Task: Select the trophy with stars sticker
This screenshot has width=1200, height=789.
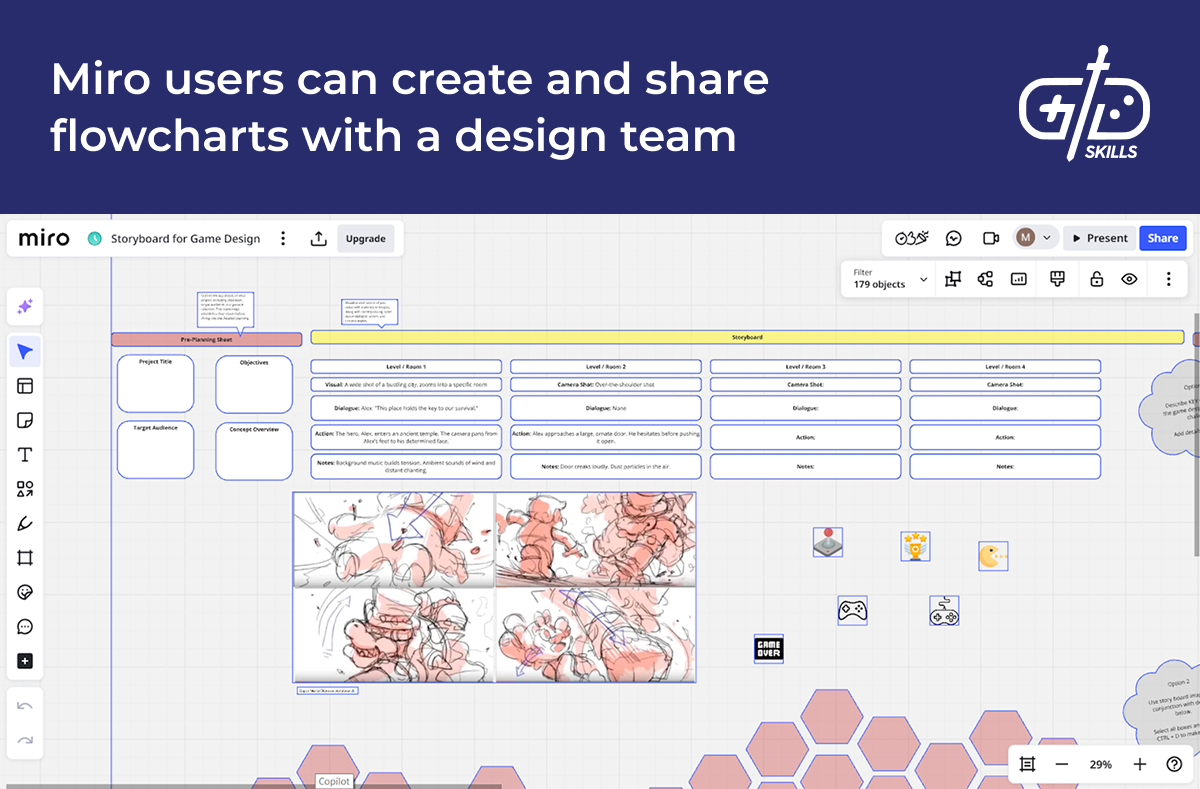Action: point(915,546)
